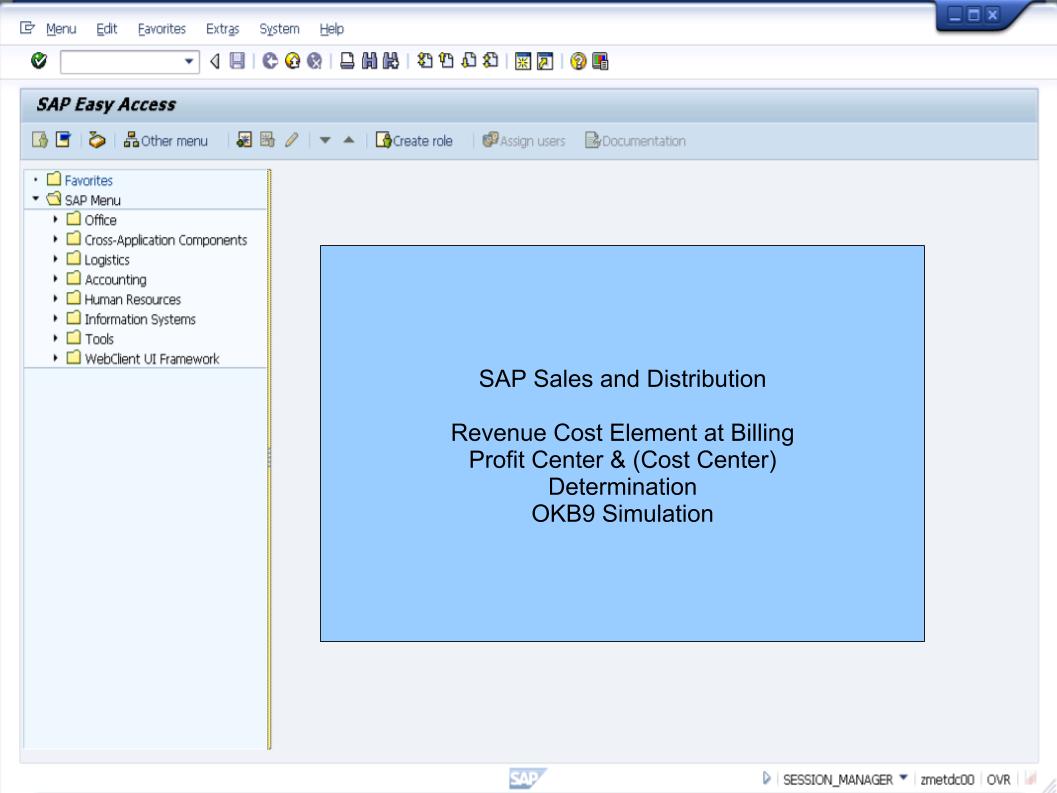Screen dimensions: 1057x793
Task: Open the Extras menu
Action: (222, 28)
